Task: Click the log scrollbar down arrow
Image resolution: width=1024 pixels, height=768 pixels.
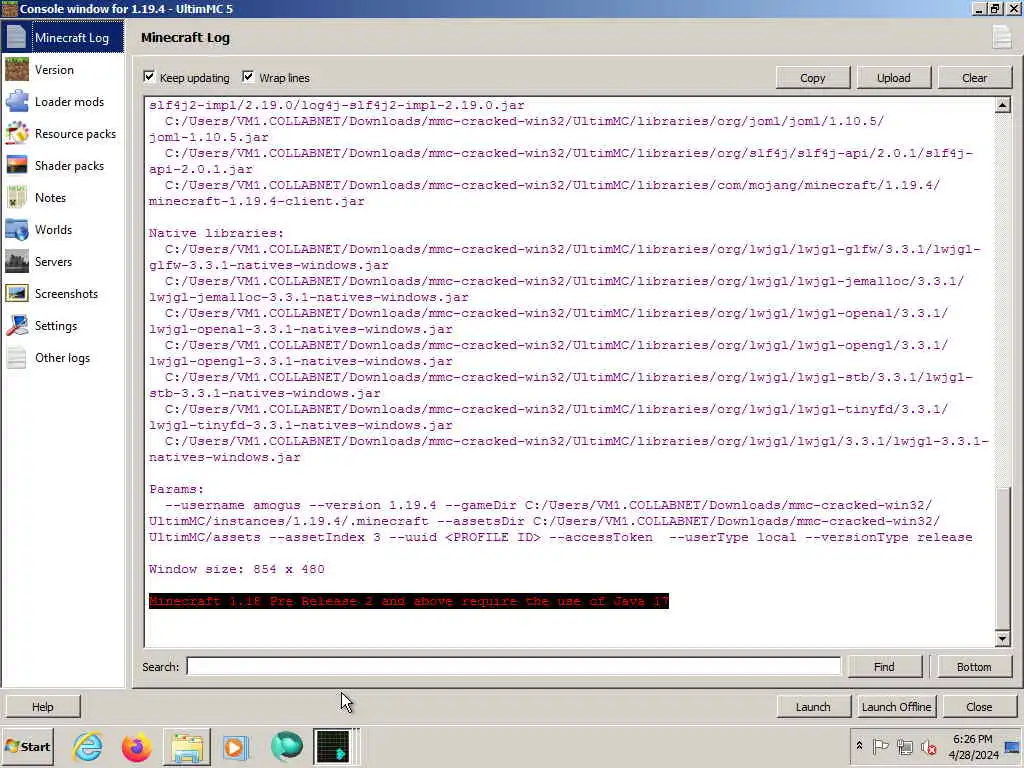Action: click(x=1002, y=639)
